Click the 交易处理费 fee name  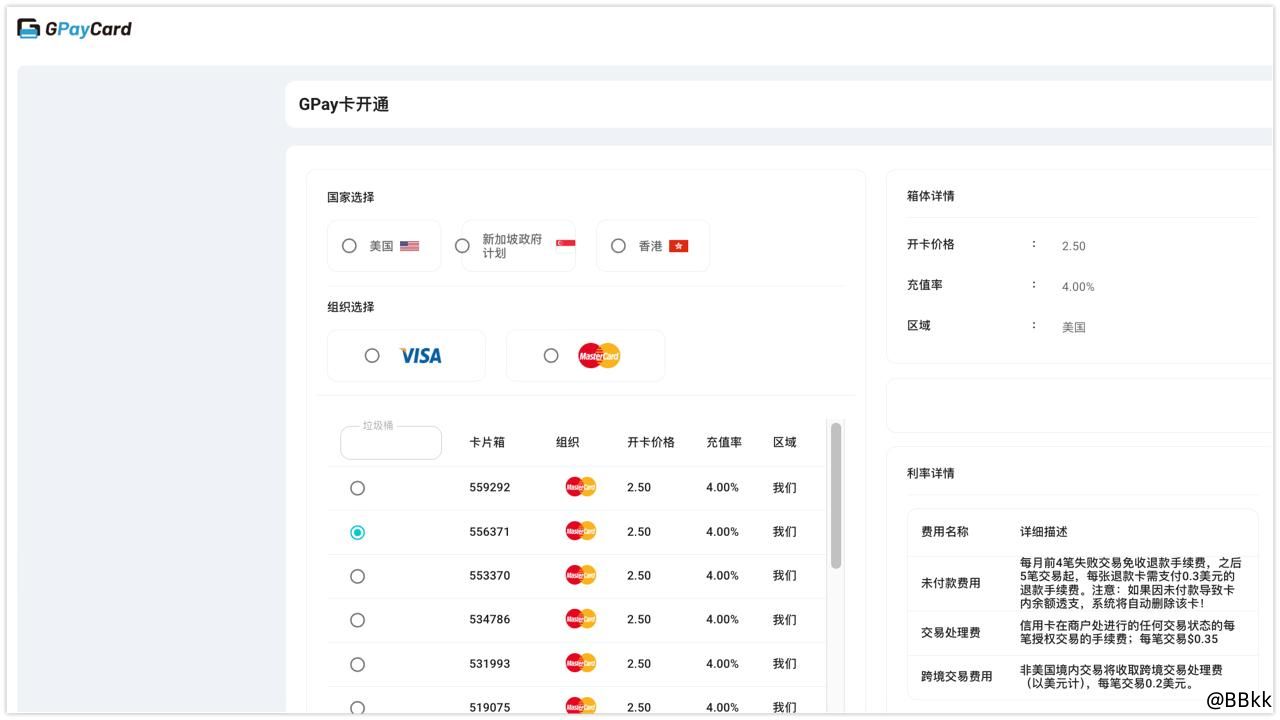951,633
